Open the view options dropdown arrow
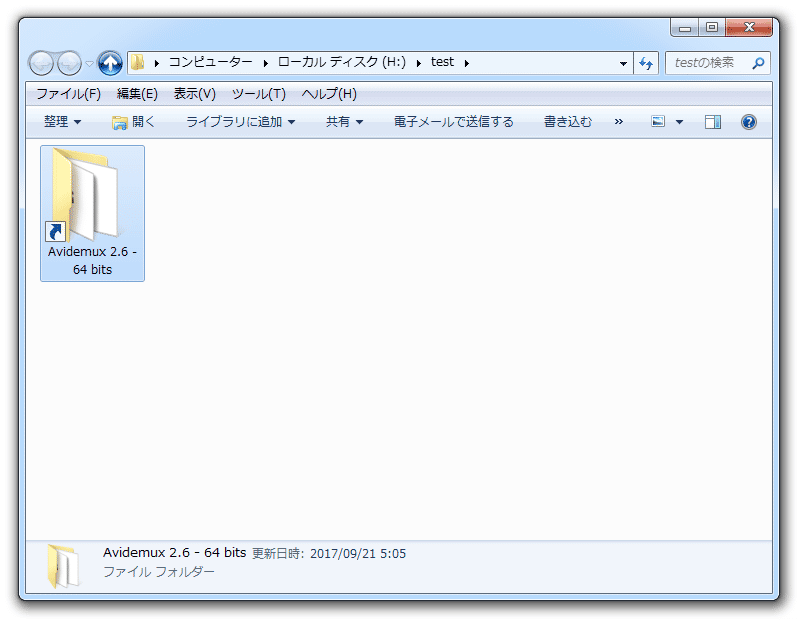This screenshot has width=801, height=622. tap(679, 122)
